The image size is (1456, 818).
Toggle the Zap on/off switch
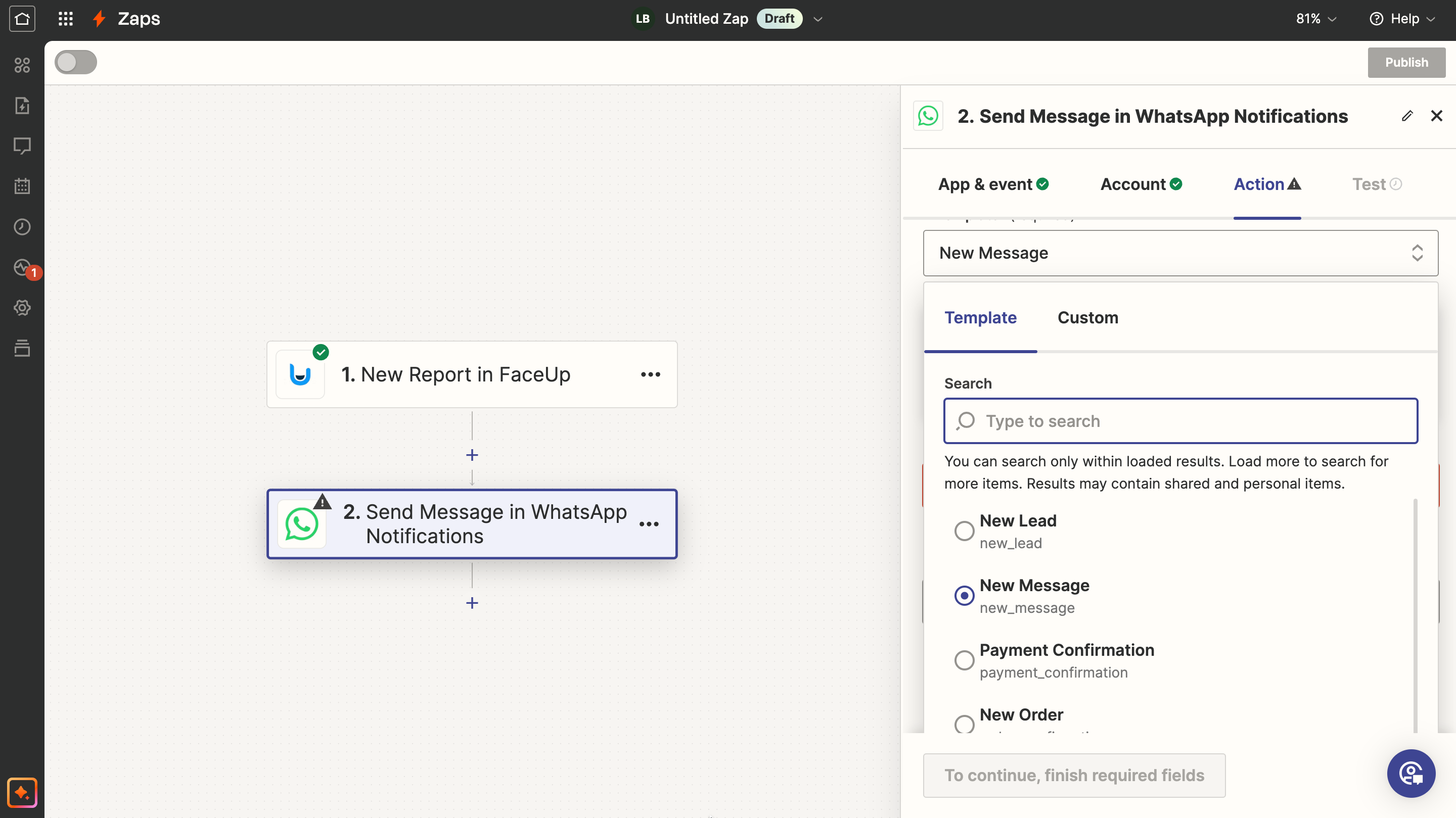click(x=76, y=62)
